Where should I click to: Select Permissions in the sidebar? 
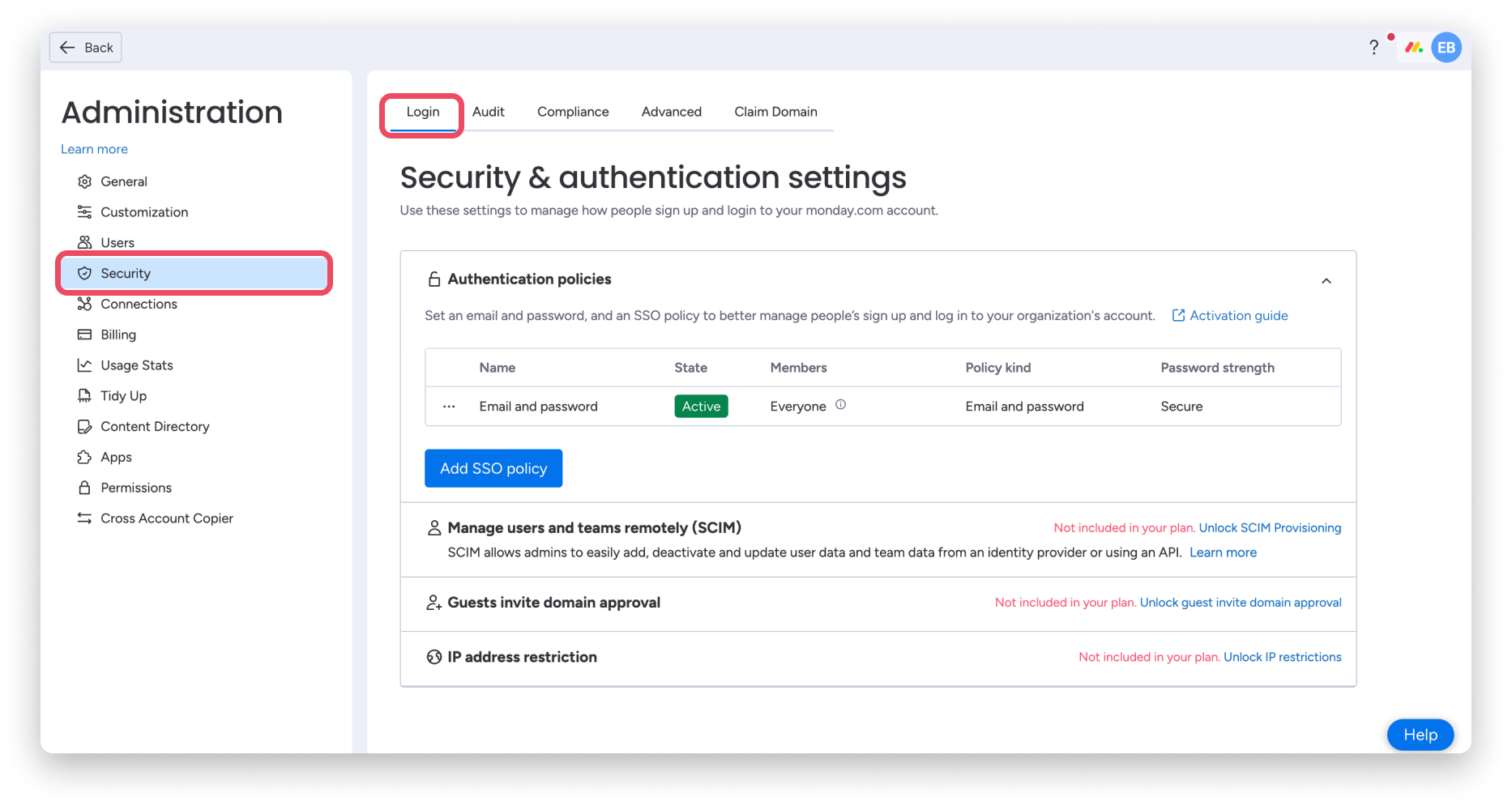(136, 488)
